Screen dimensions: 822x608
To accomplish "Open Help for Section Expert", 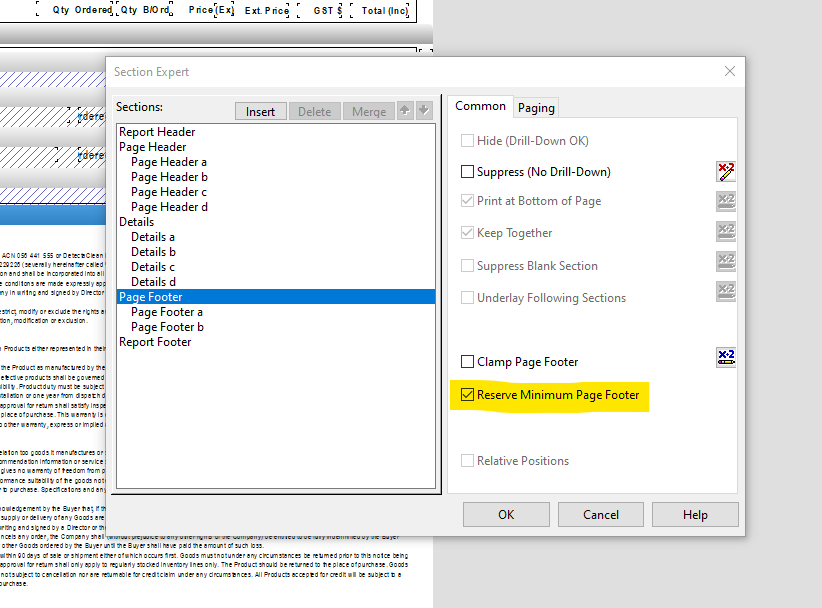I will click(695, 514).
